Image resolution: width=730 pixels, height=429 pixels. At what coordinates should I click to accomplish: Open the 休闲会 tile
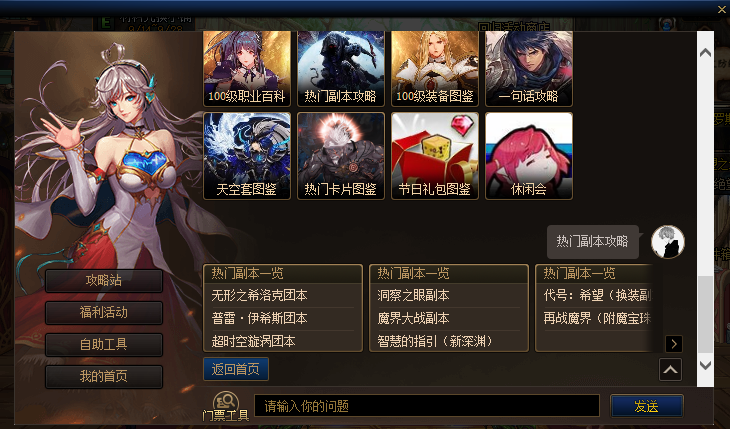click(529, 156)
